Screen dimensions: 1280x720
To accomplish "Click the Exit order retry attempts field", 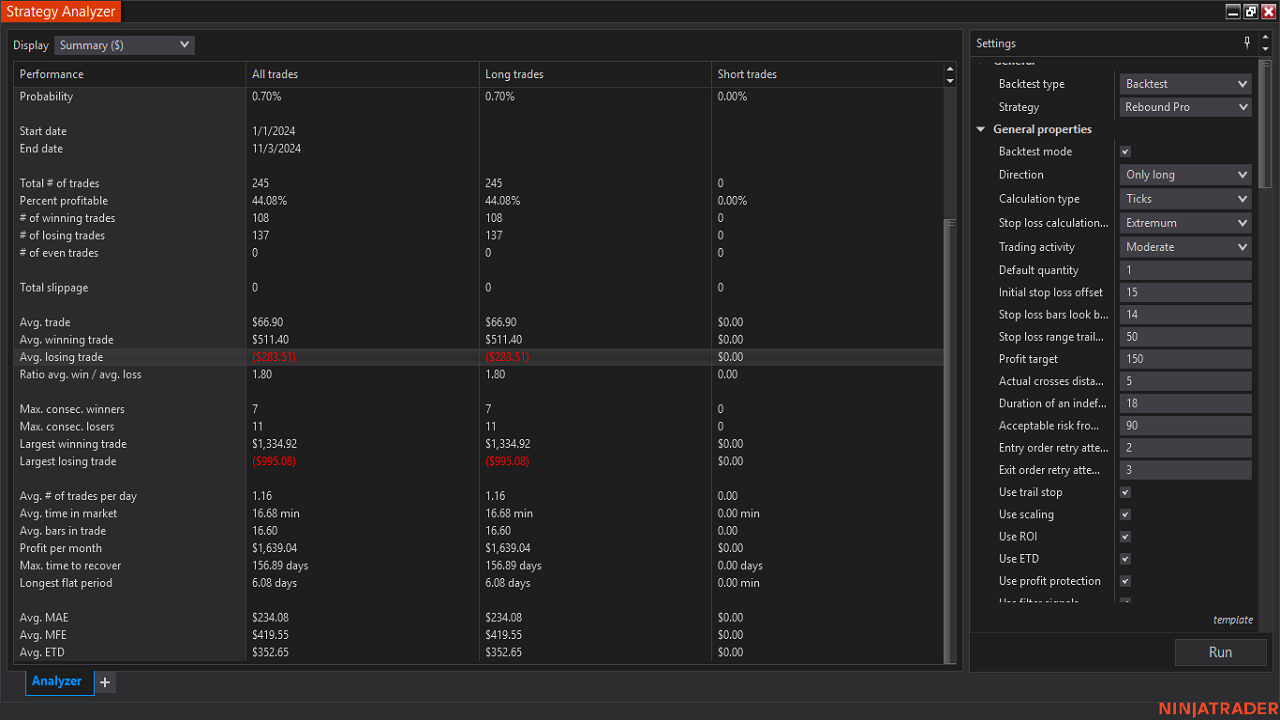I will (1186, 470).
